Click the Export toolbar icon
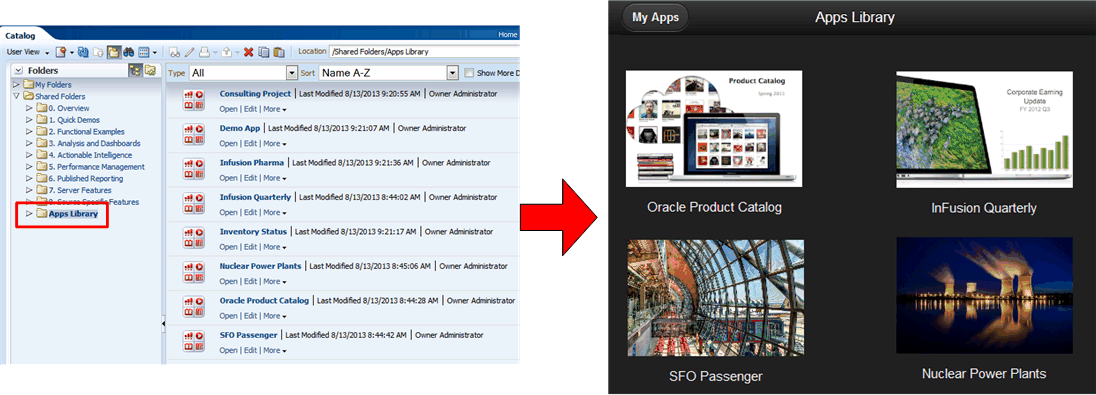 [227, 52]
